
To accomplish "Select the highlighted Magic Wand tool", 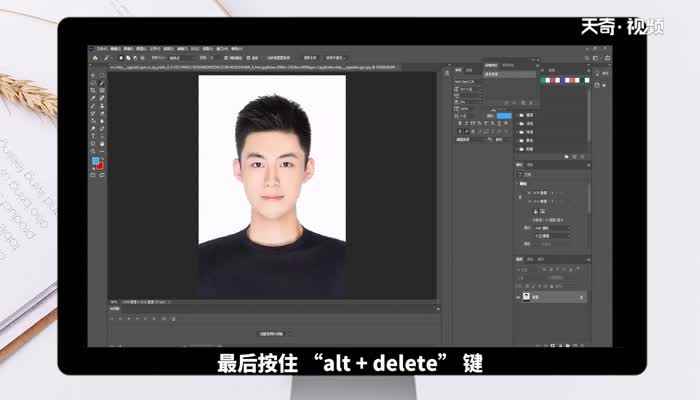I will 102,83.
